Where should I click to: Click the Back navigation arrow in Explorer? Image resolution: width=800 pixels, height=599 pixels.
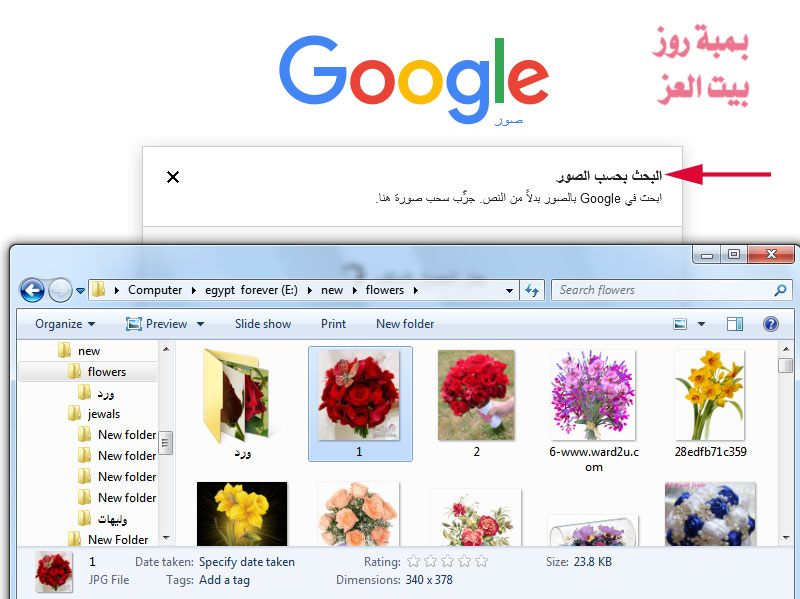click(x=32, y=290)
